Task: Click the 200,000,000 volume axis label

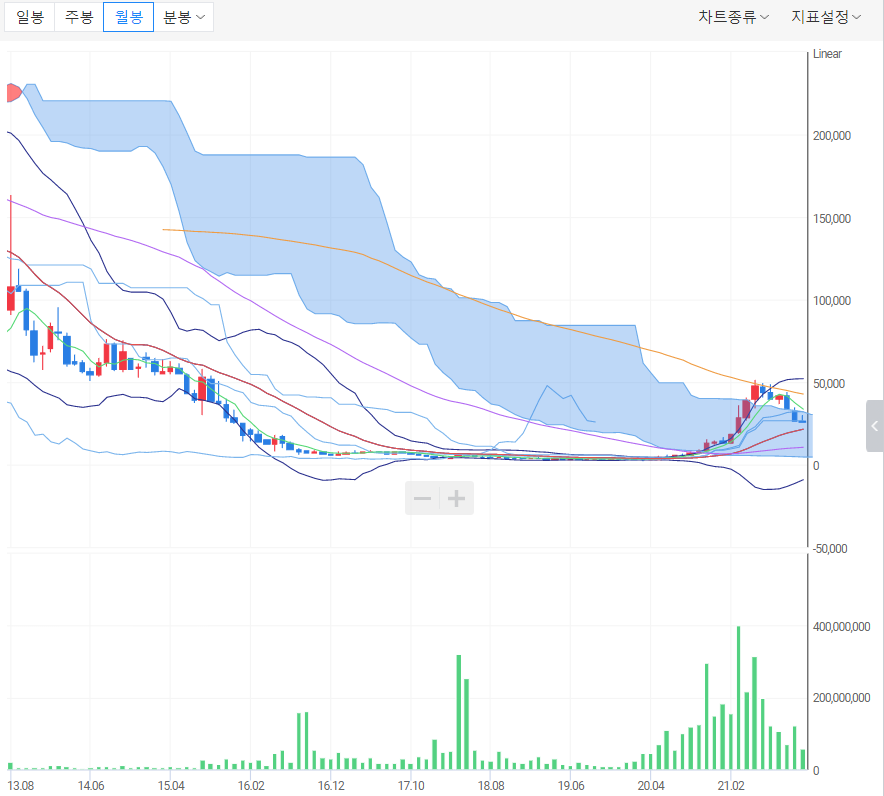Action: (842, 698)
